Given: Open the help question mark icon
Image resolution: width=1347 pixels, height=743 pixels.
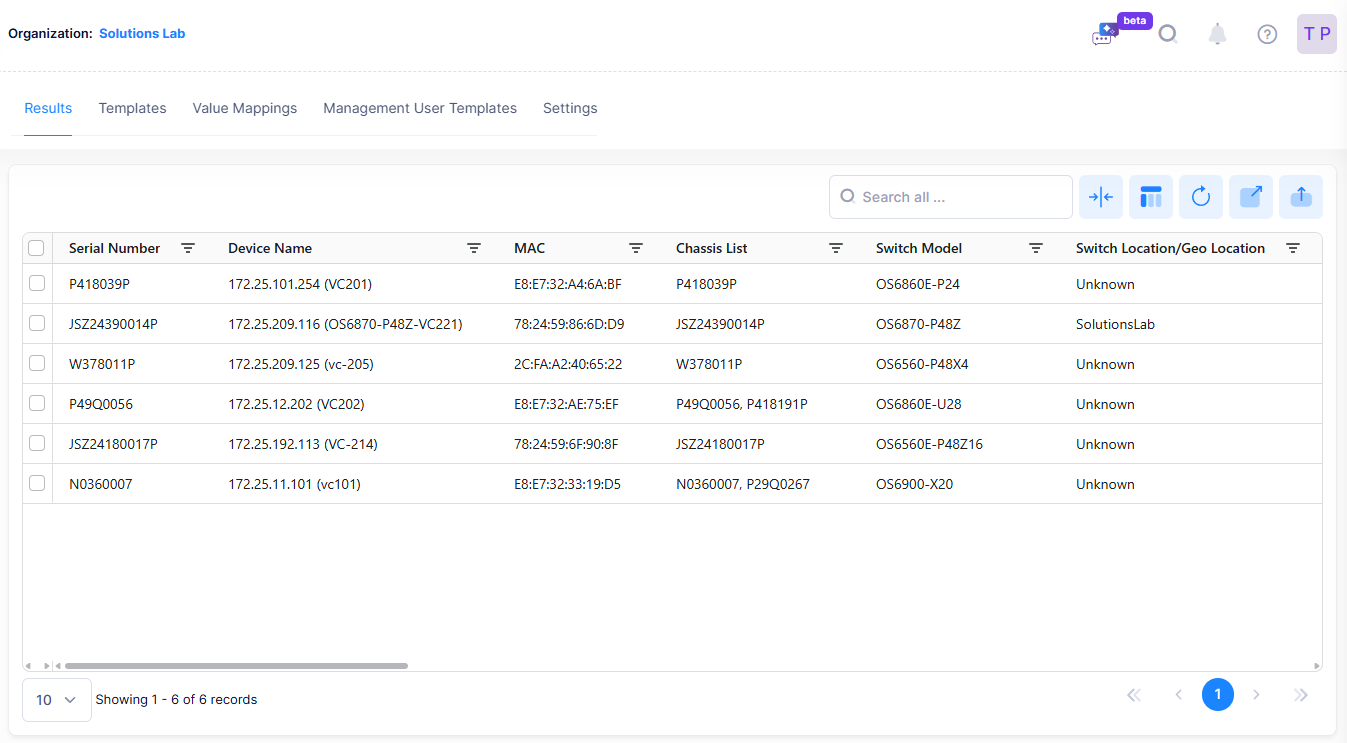Looking at the screenshot, I should (1267, 34).
